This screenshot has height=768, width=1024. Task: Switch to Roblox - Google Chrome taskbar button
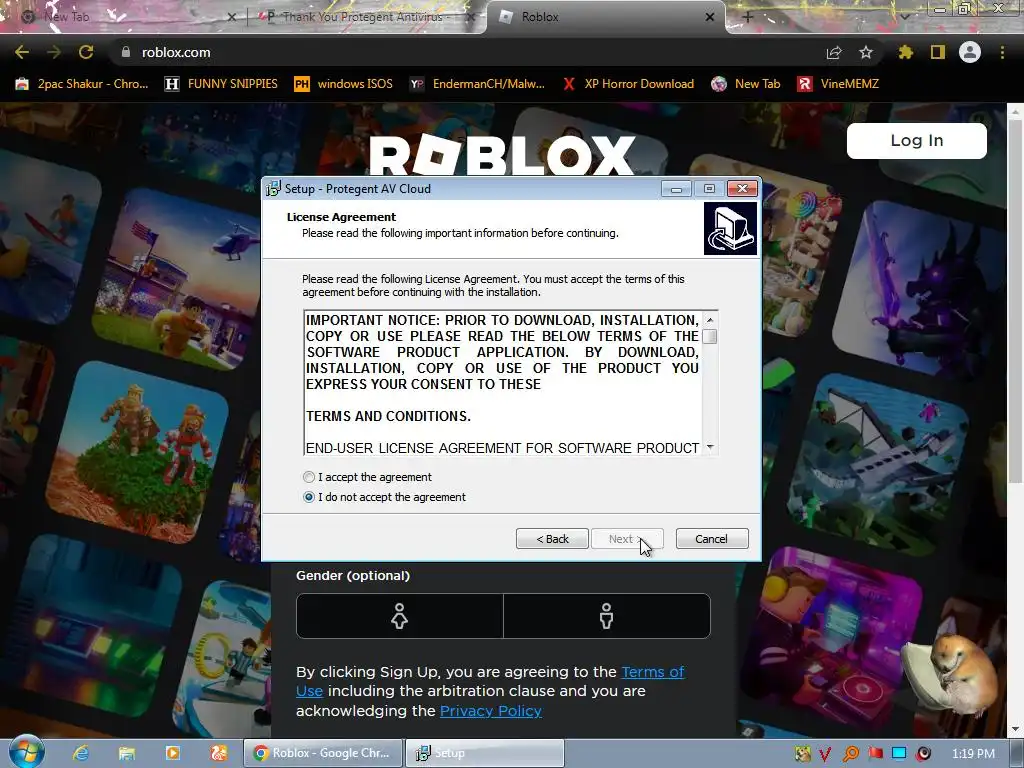point(323,753)
